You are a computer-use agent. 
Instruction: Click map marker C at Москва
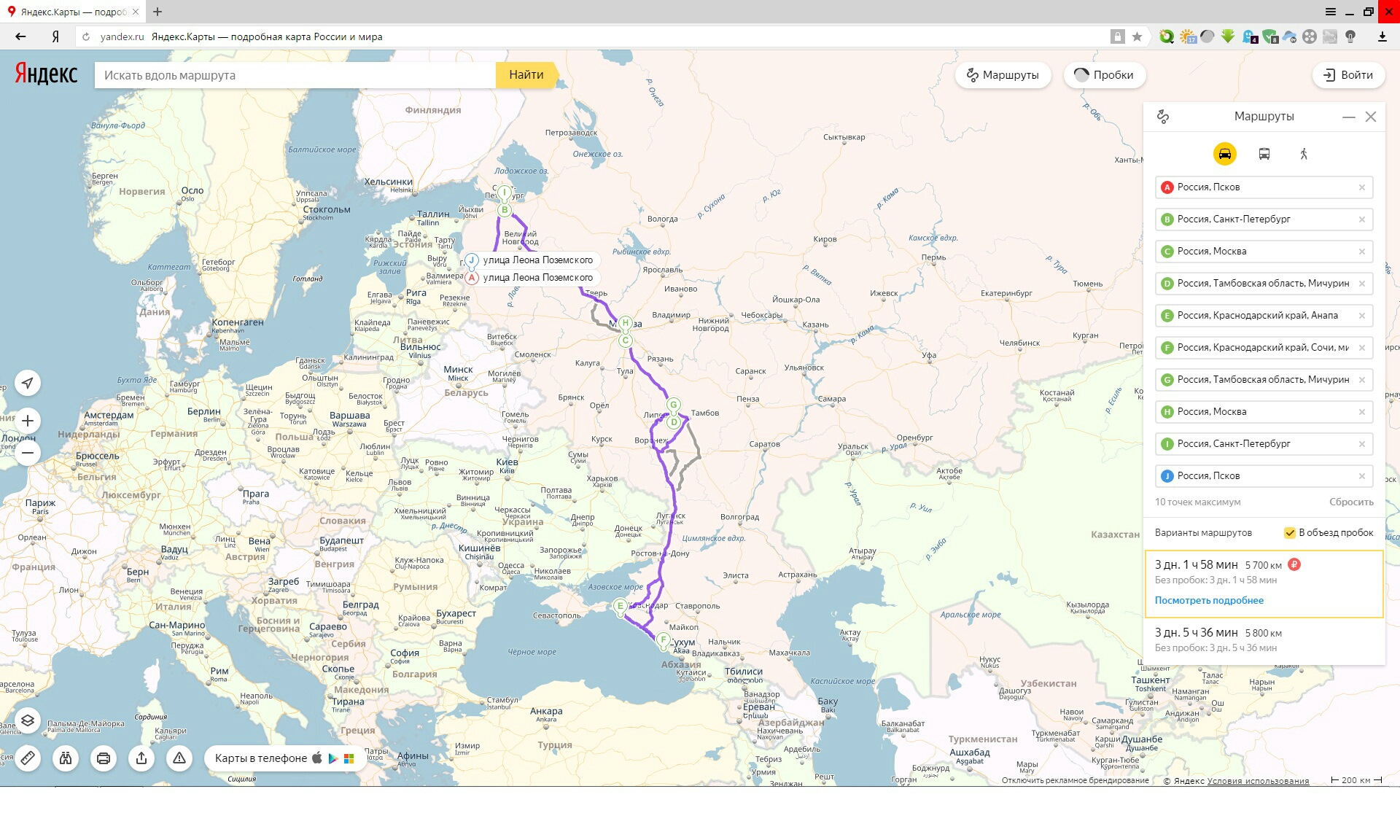click(x=625, y=341)
